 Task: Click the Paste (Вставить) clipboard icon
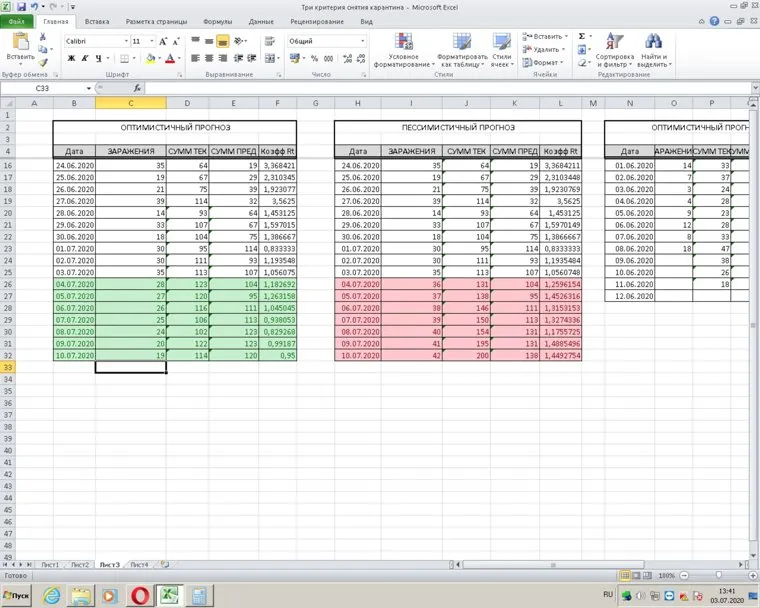coord(20,42)
